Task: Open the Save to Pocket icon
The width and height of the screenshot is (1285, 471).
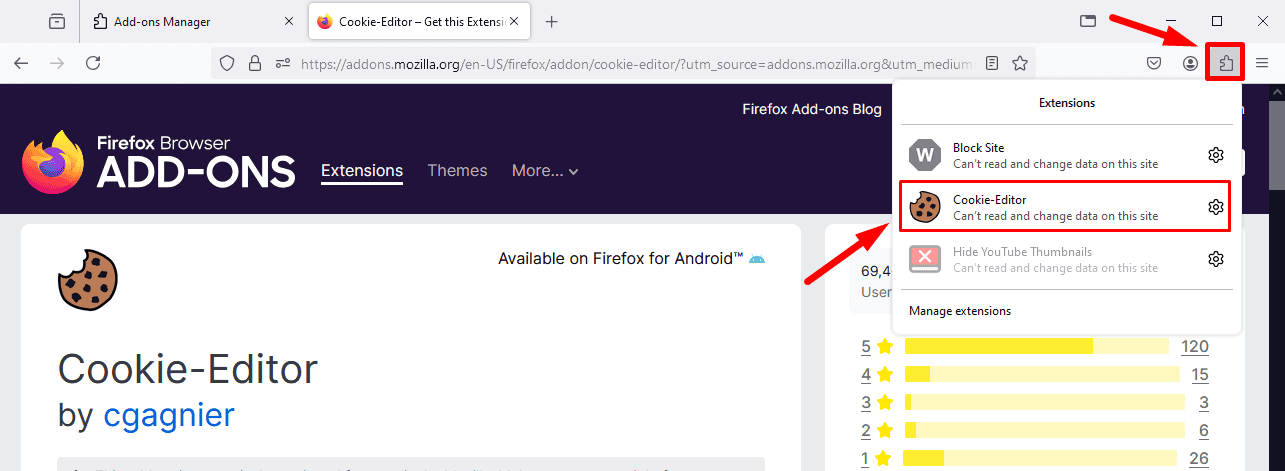Action: [1153, 63]
